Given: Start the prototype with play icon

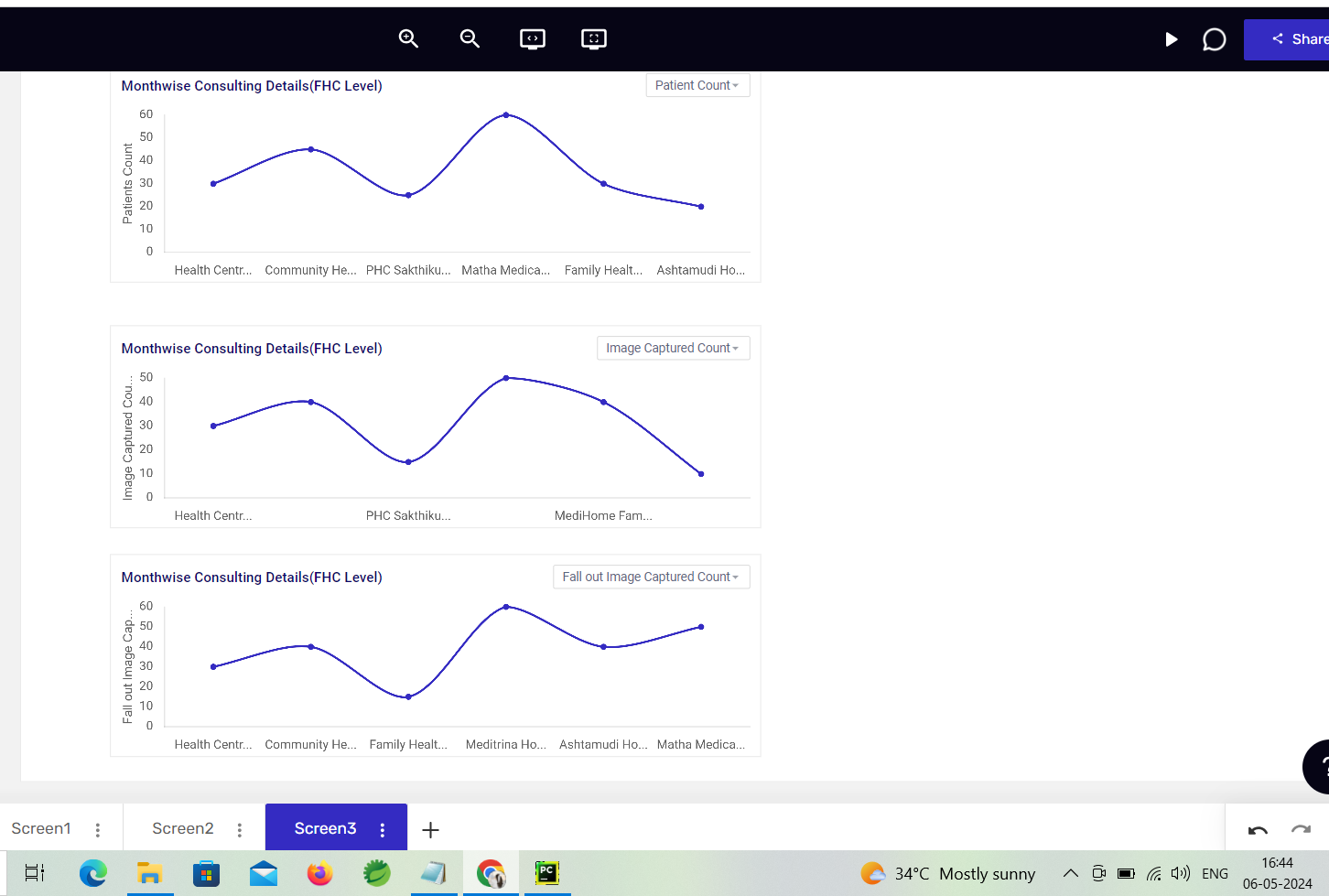Looking at the screenshot, I should [x=1171, y=39].
